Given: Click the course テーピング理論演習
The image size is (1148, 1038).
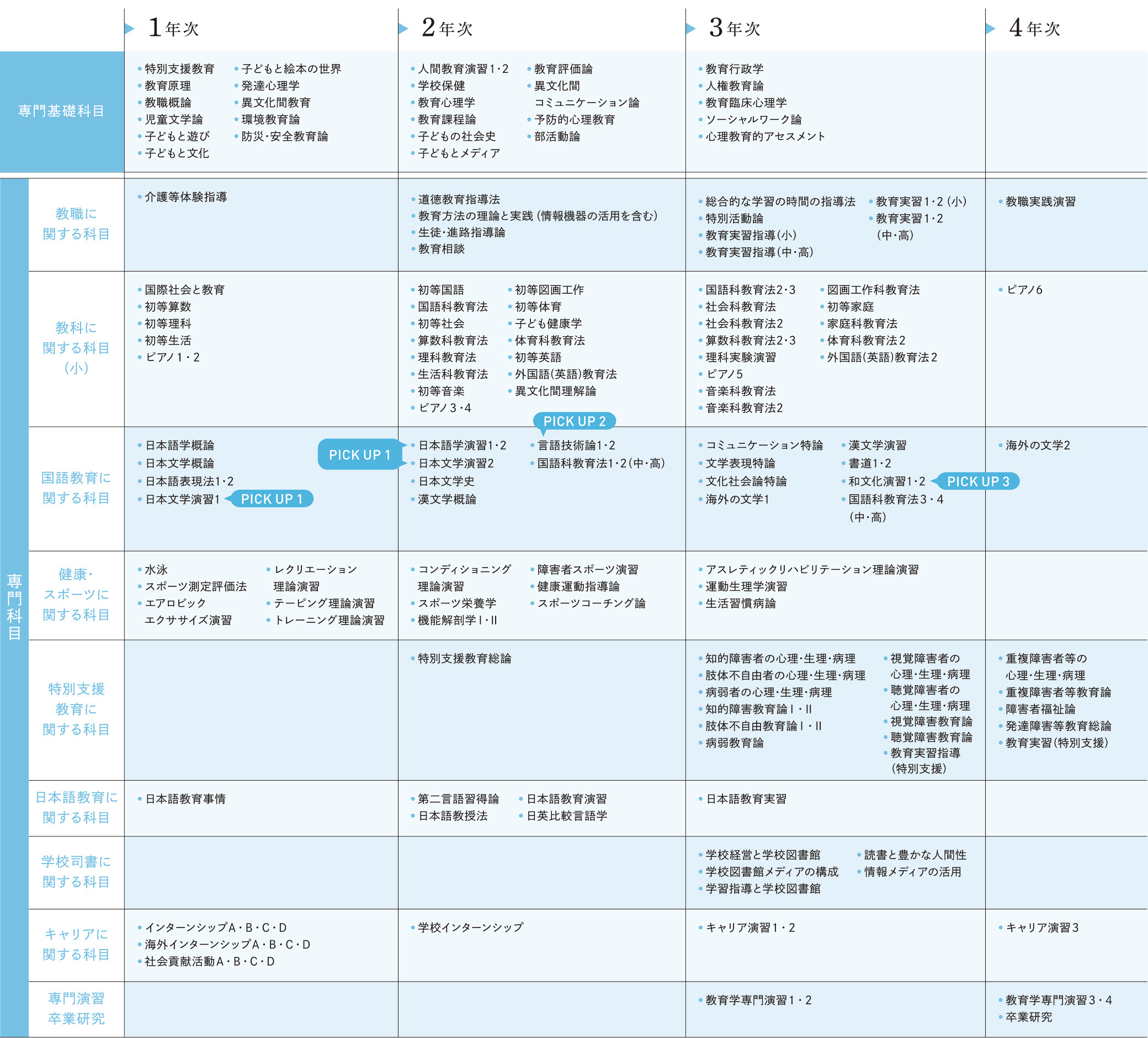Looking at the screenshot, I should (324, 603).
